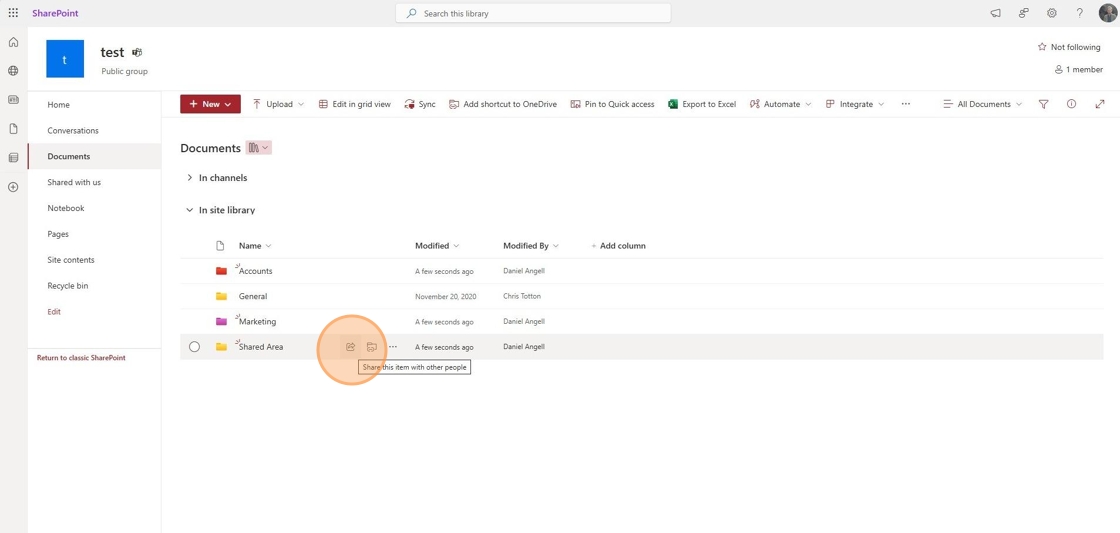
Task: Open the megaphone feedback icon
Action: (x=996, y=13)
